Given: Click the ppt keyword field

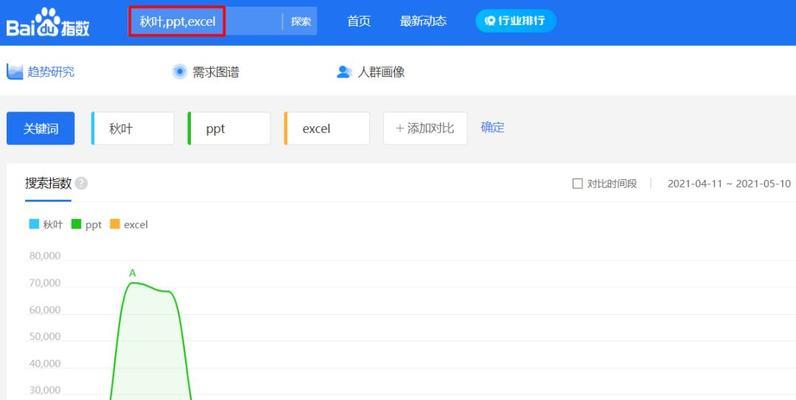Looking at the screenshot, I should tap(229, 128).
